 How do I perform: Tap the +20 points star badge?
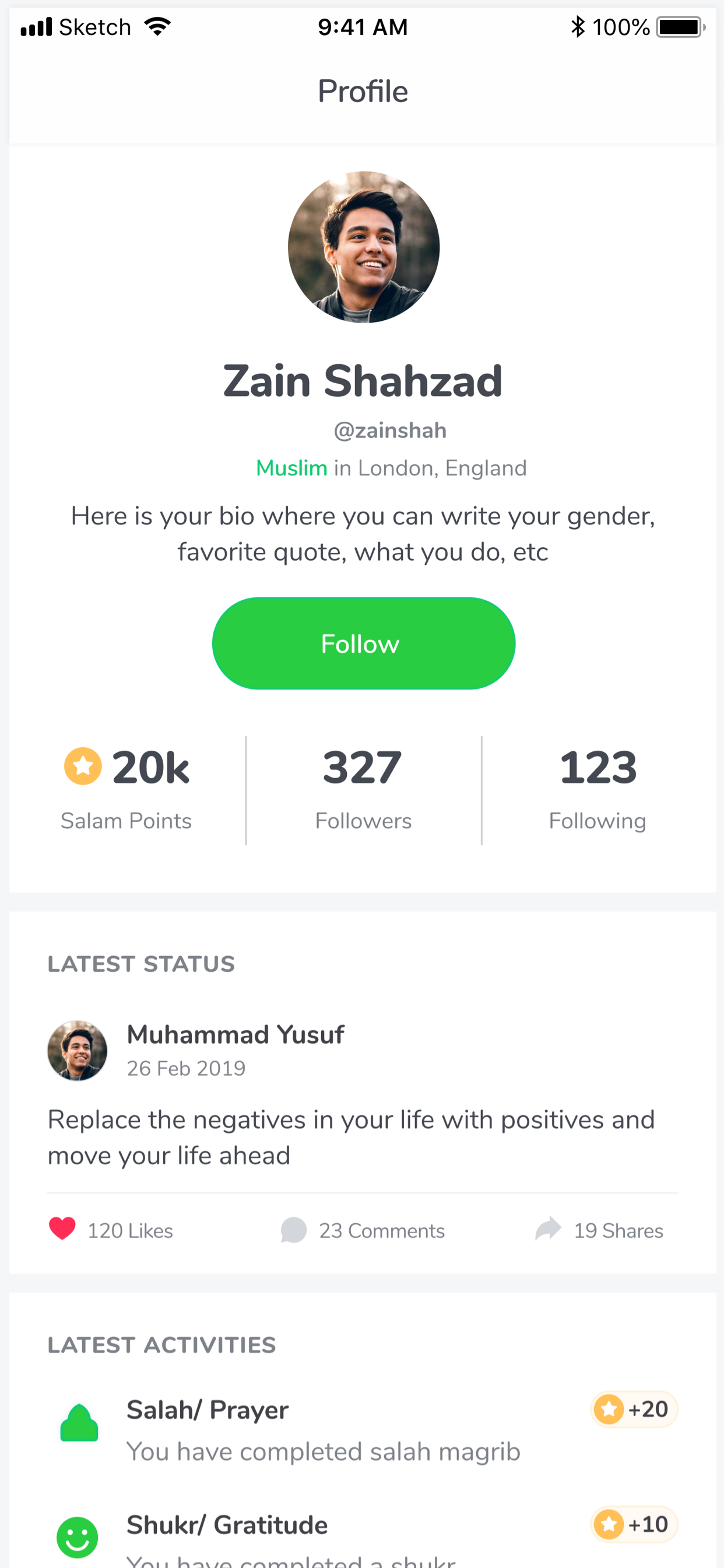(x=634, y=1409)
